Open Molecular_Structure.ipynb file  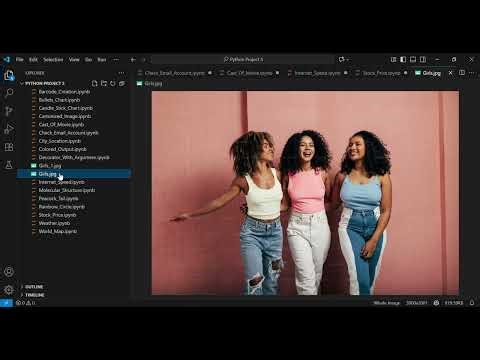[x=67, y=190]
